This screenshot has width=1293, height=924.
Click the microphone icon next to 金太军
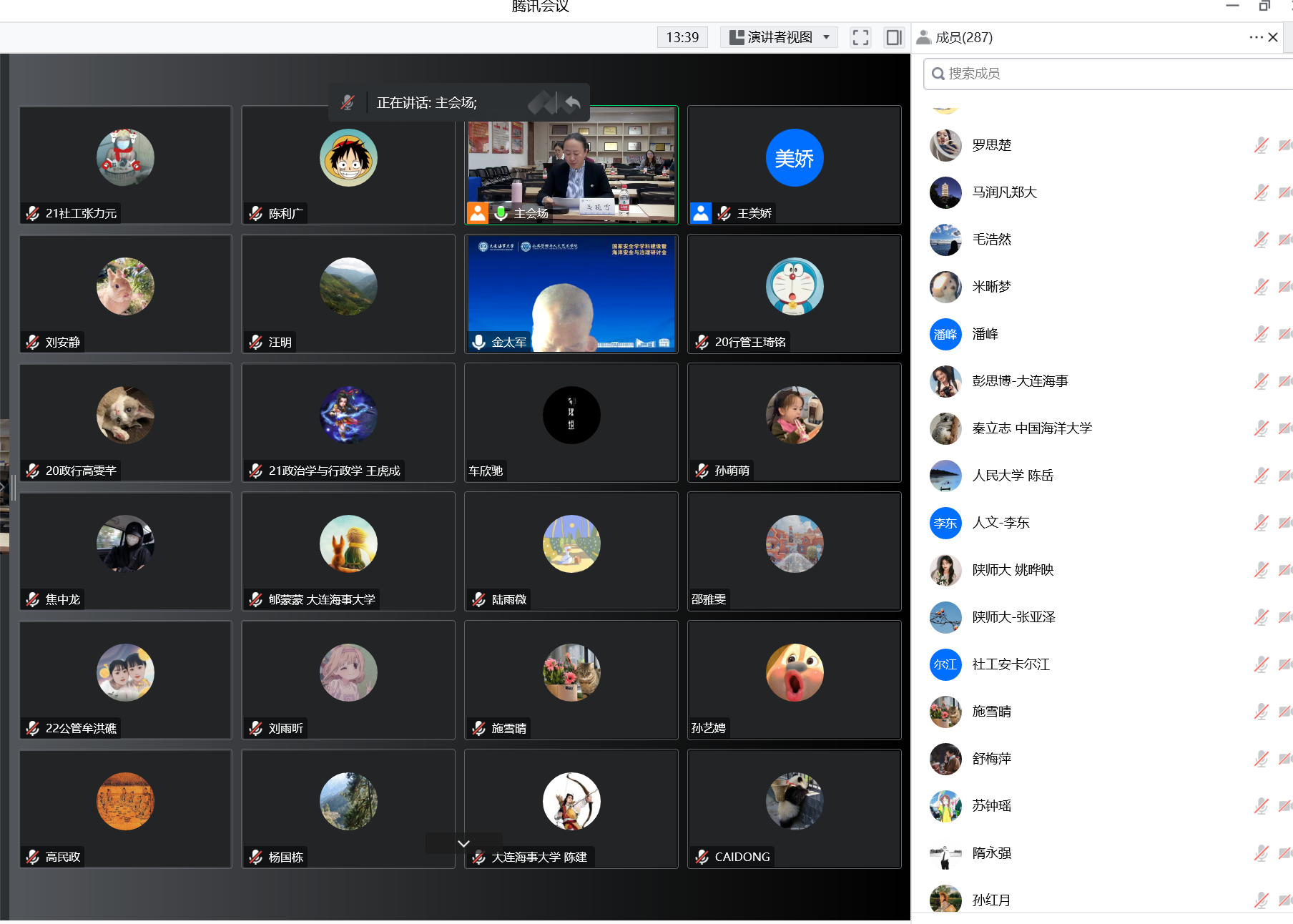tap(478, 343)
